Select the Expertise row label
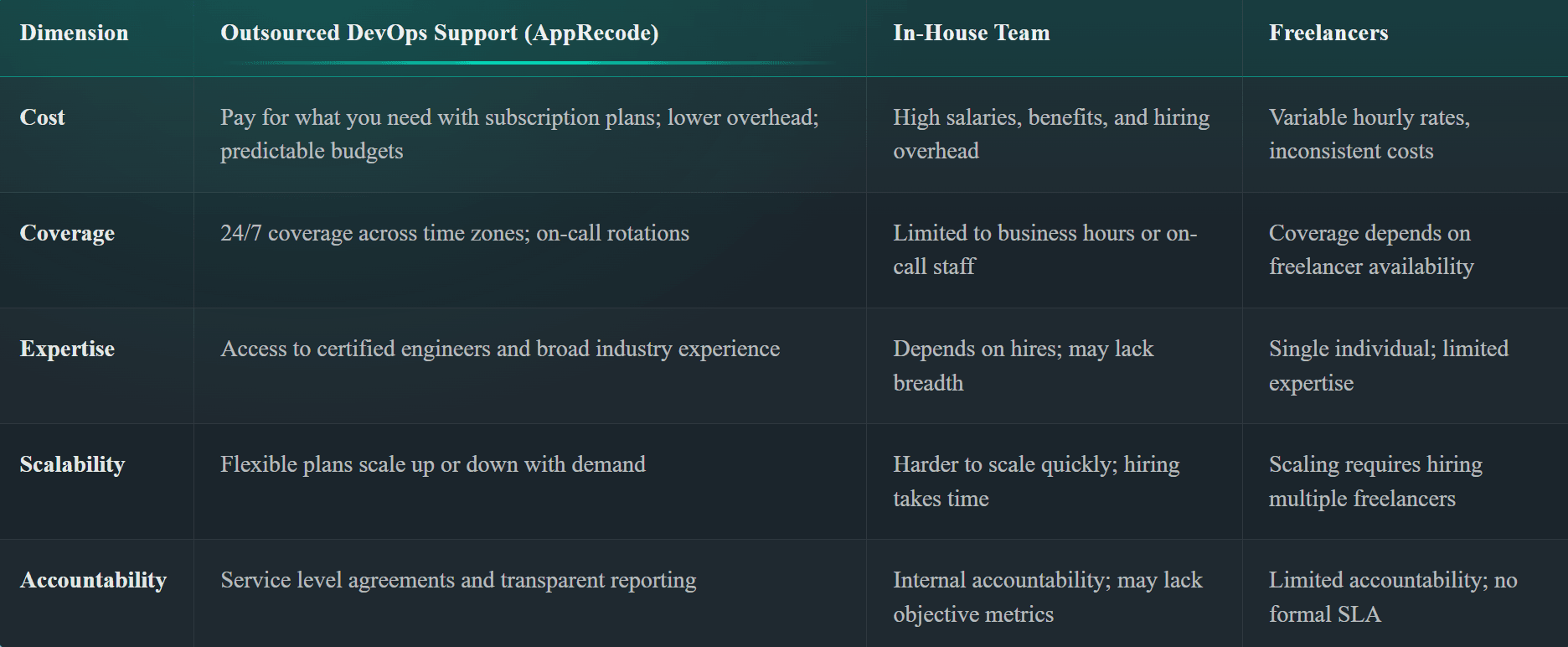 point(67,349)
